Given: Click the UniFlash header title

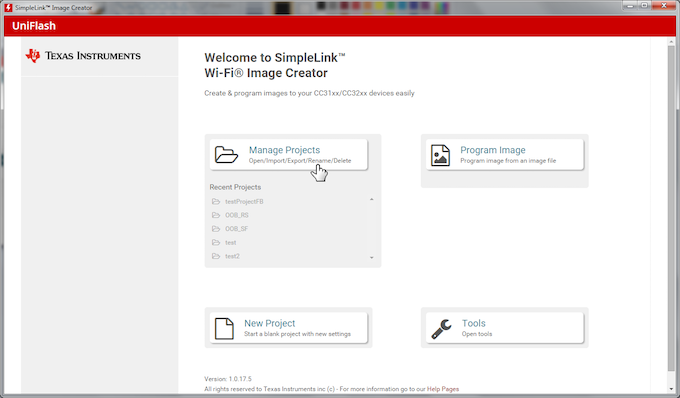Looking at the screenshot, I should (x=34, y=26).
